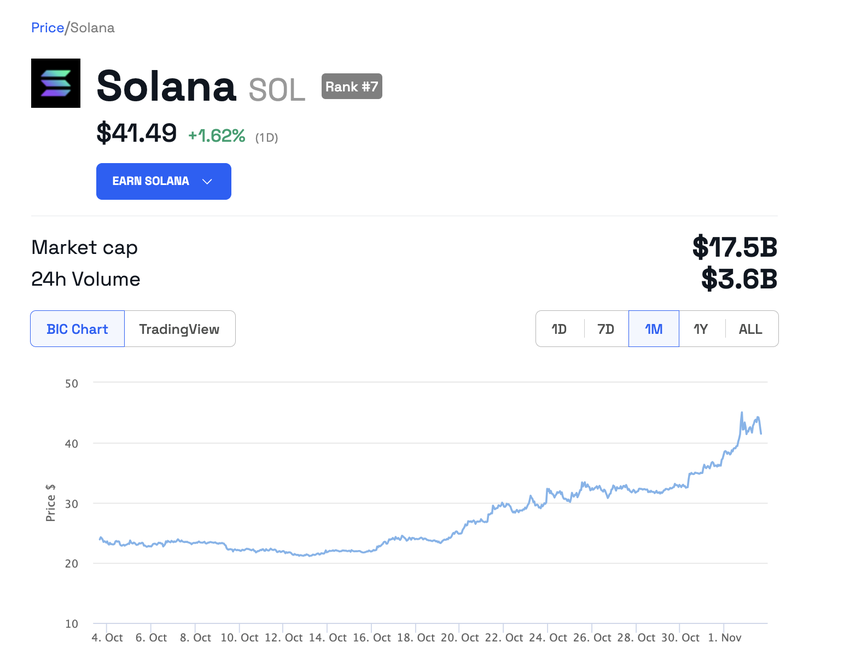This screenshot has height=671, width=850.
Task: Click the chart peak near Nov 1
Action: click(741, 410)
